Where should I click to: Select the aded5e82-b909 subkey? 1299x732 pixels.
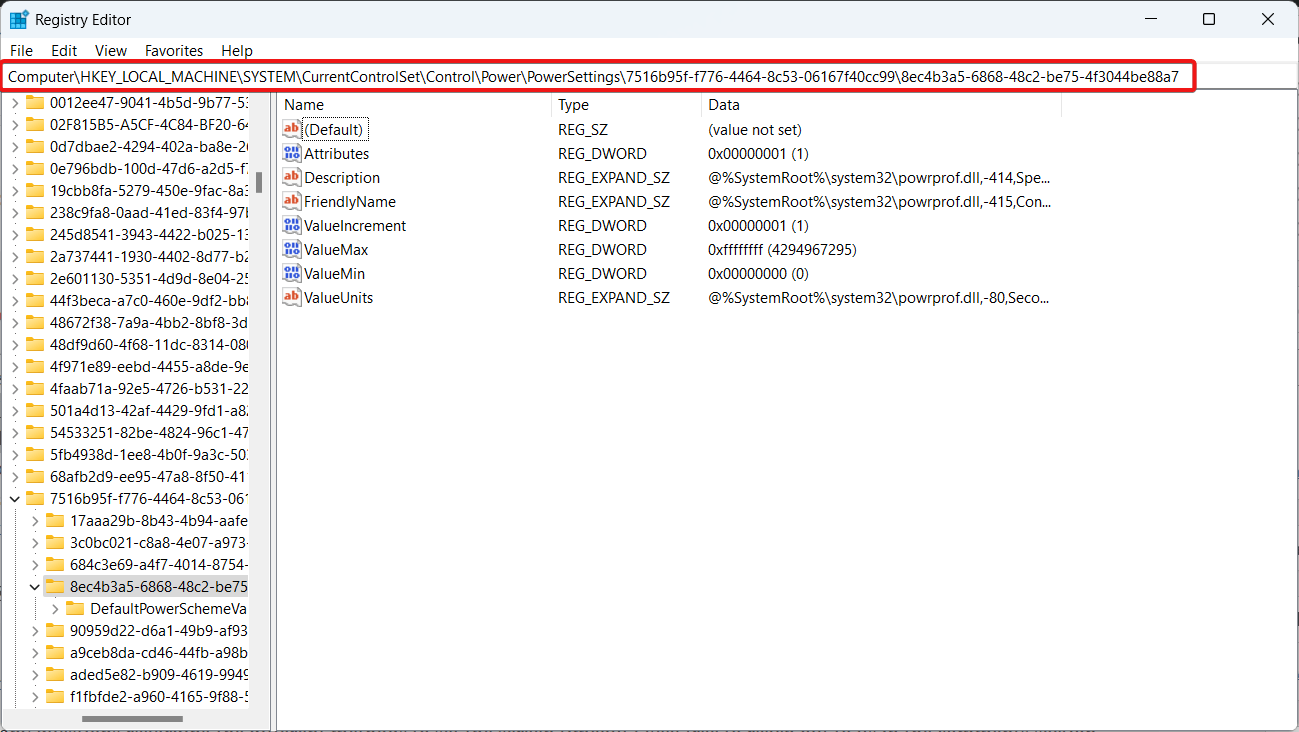(158, 674)
